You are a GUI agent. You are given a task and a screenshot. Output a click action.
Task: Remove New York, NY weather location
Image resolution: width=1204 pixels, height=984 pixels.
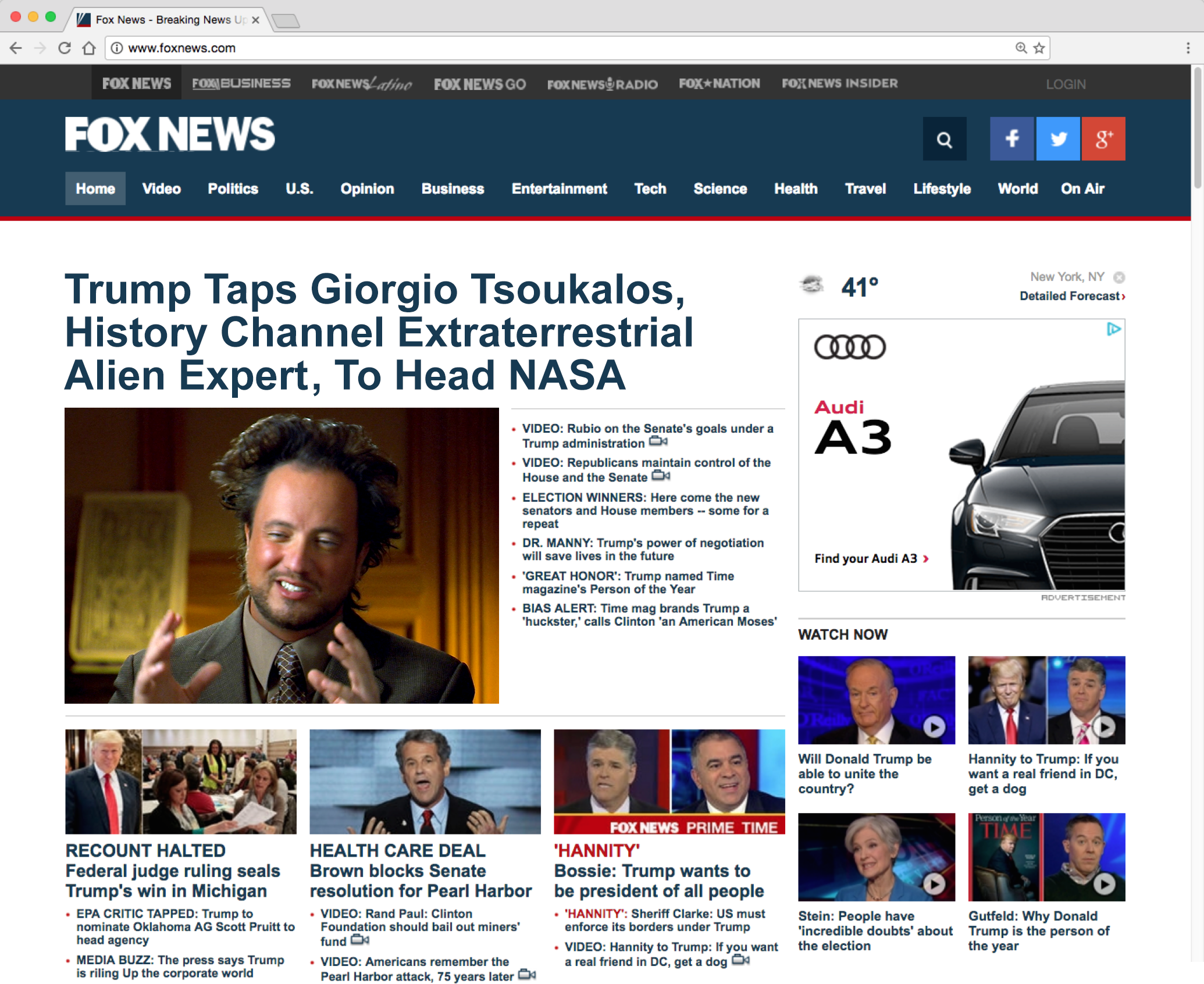1119,277
